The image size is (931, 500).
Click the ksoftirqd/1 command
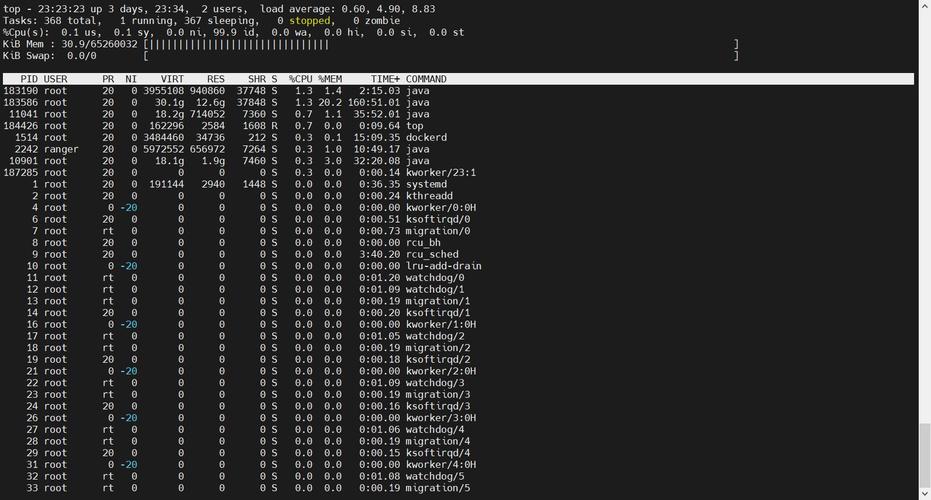tap(438, 313)
